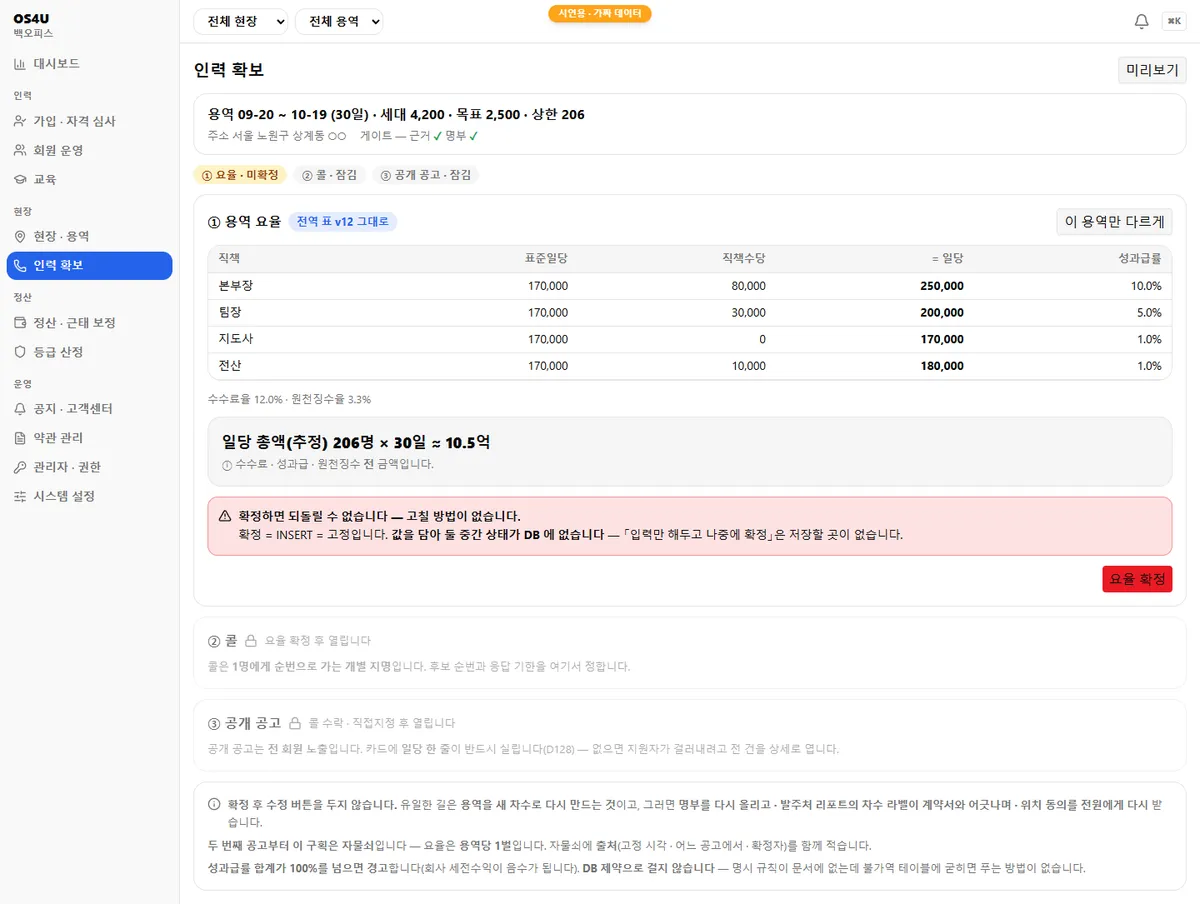Click the 지도사 row label
Screen dimensions: 1200x904
(x=236, y=339)
